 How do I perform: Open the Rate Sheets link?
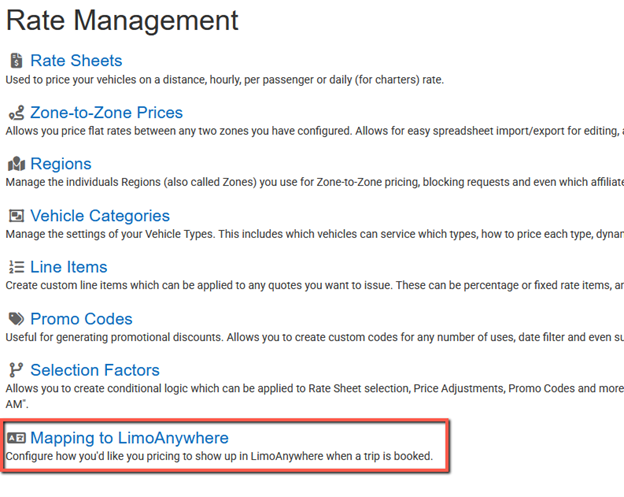pos(76,61)
